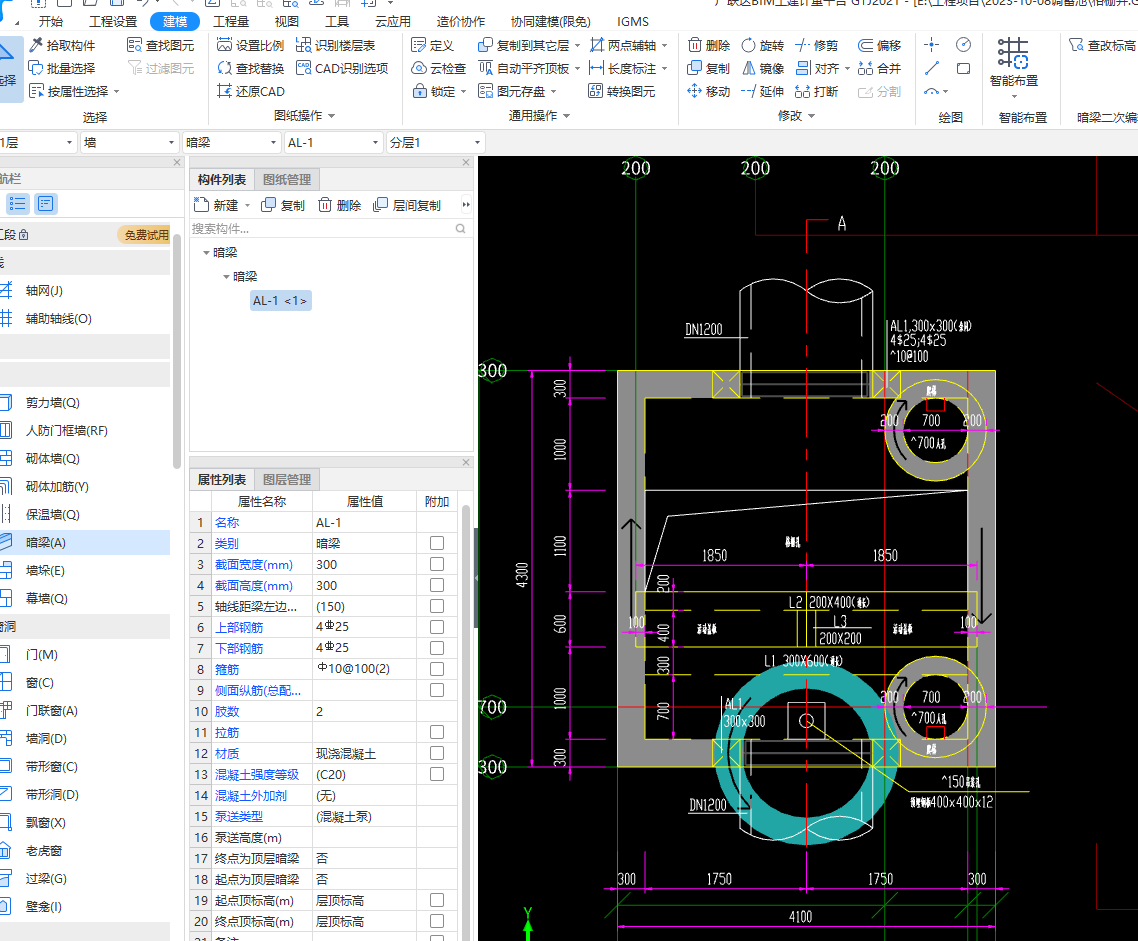
Task: Click the 查改标高 elevation edit tool
Action: [x=1102, y=45]
